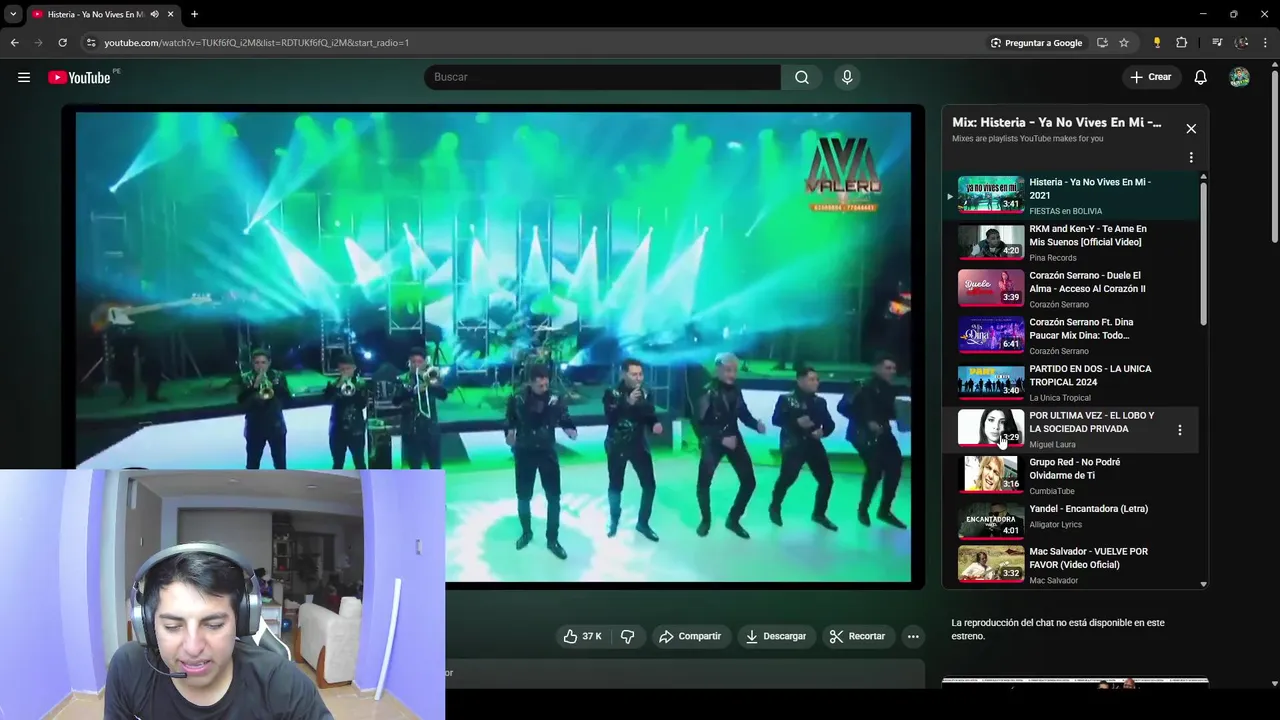The height and width of the screenshot is (720, 1280).
Task: Reload the current page
Action: (62, 43)
